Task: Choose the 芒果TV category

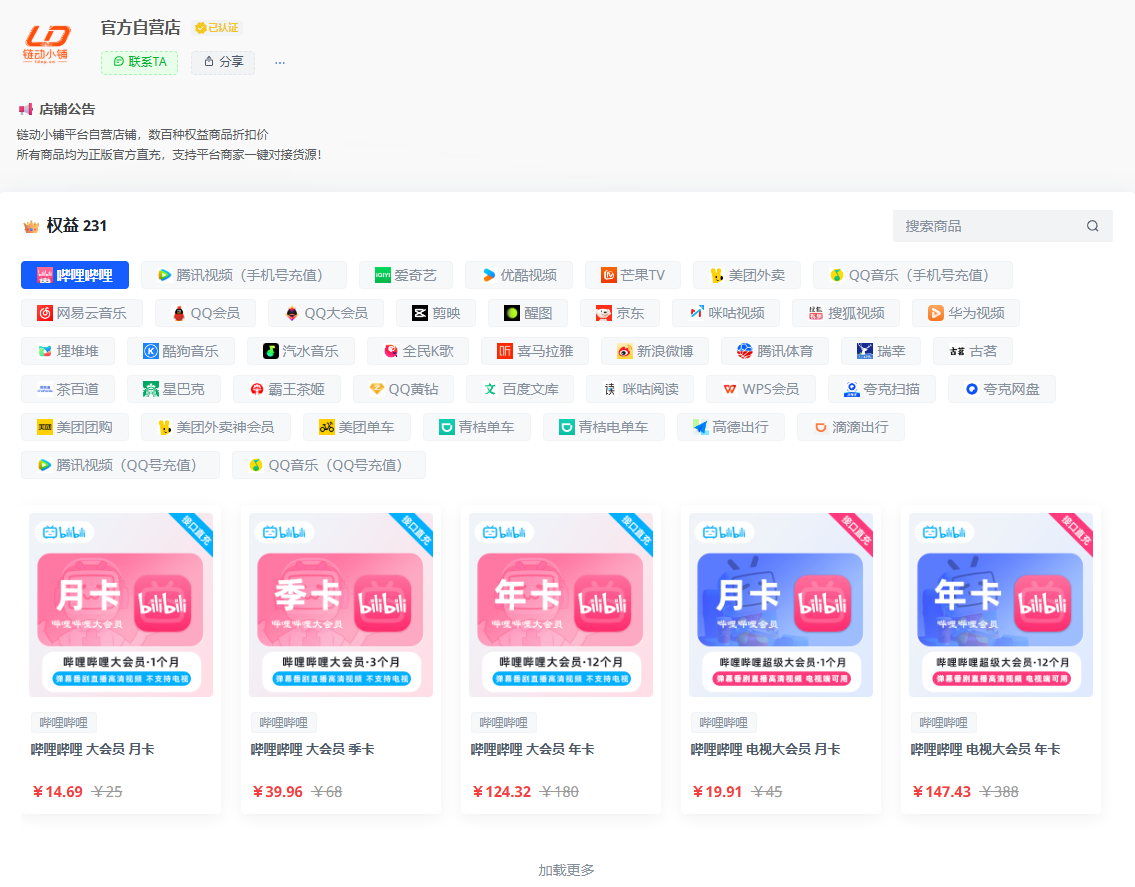Action: [x=633, y=275]
